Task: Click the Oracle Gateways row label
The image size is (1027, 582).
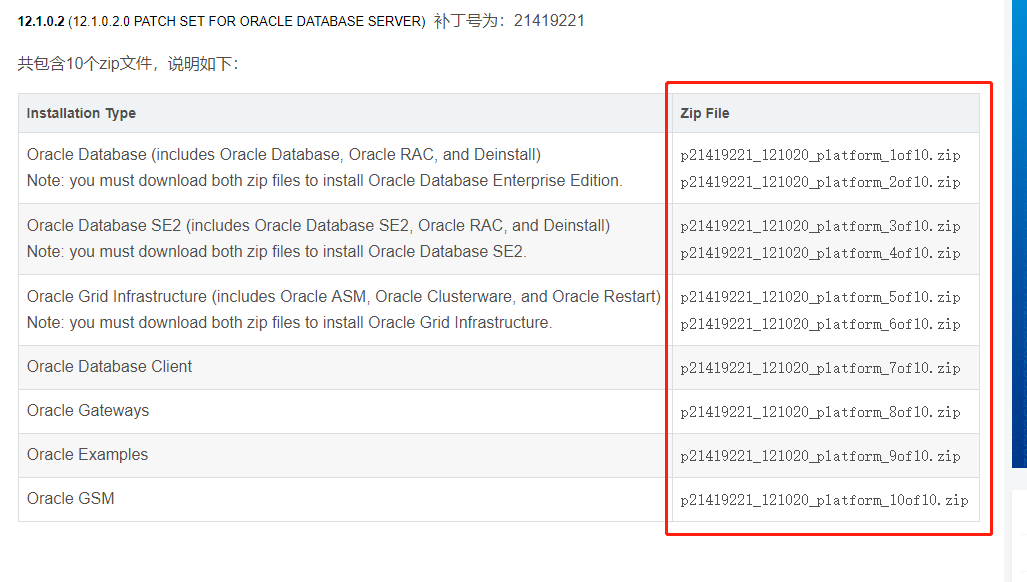Action: (x=88, y=410)
